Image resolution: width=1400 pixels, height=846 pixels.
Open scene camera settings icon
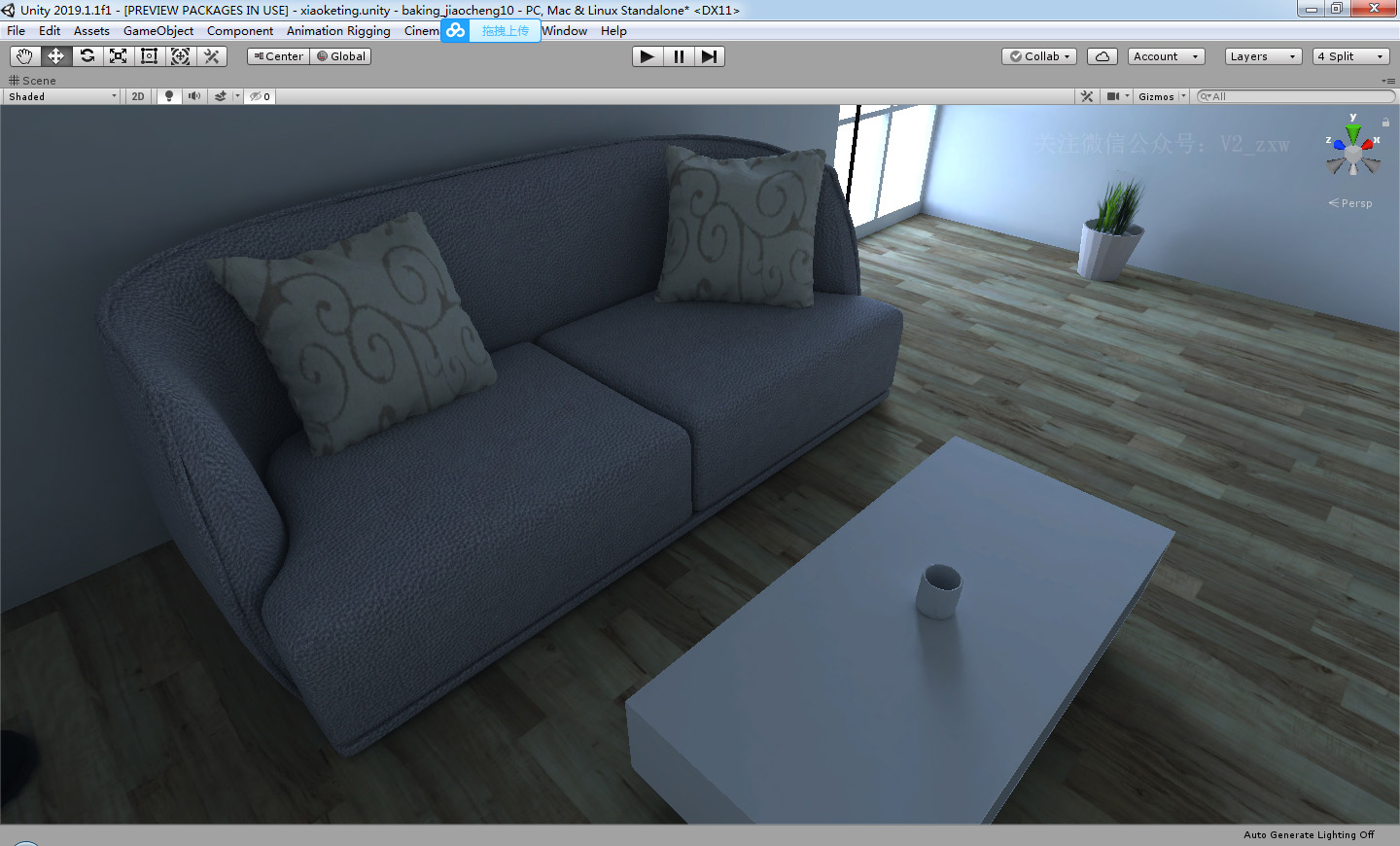click(1113, 96)
